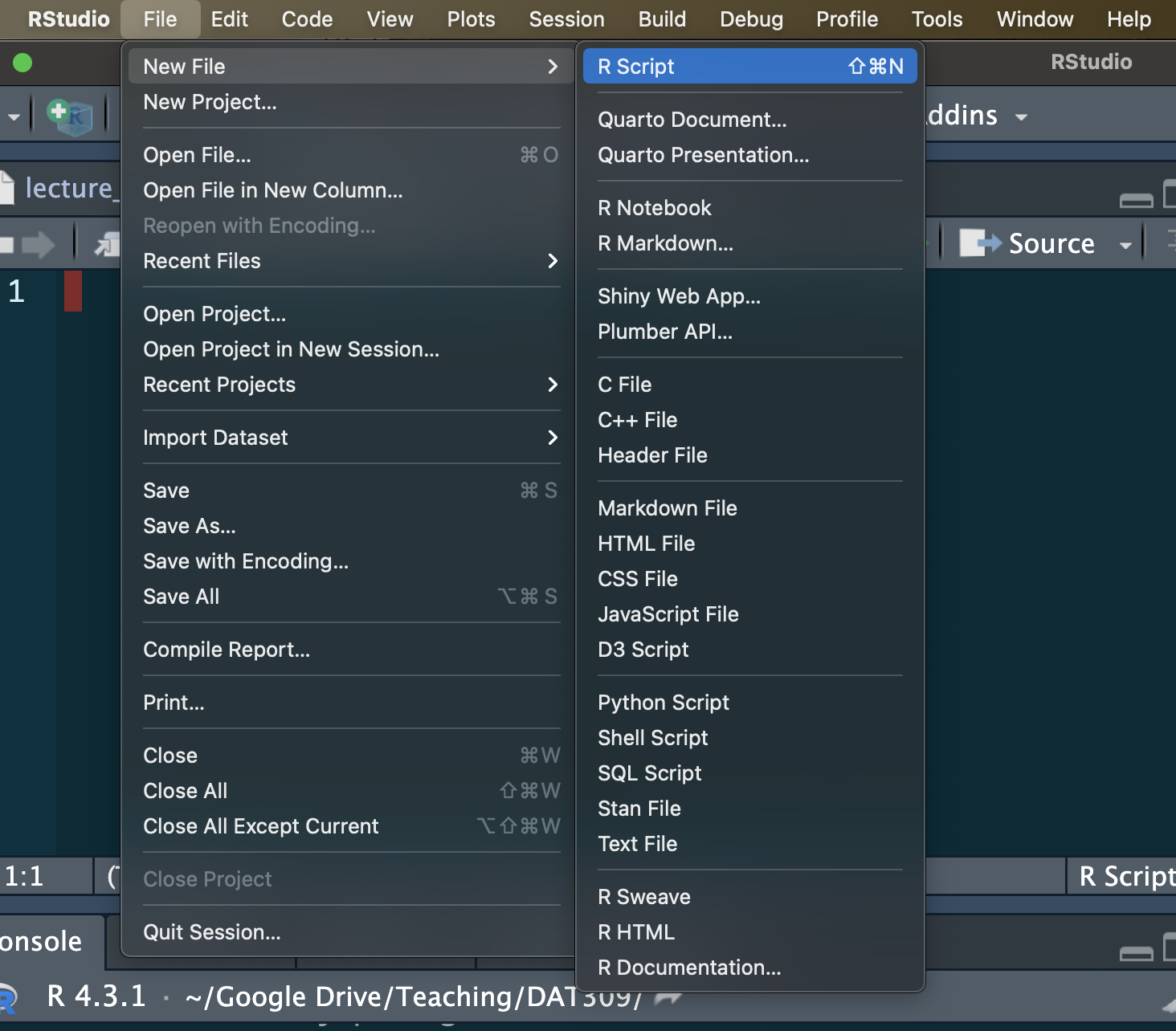Screen dimensions: 1176x1031
Task: Create a new HTML File
Action: point(750,543)
